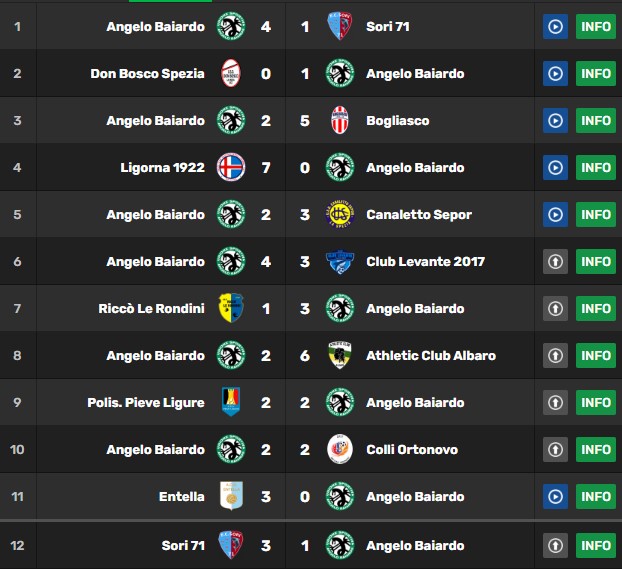622x569 pixels.
Task: Play video of the Ligorna 1922 match
Action: [555, 167]
